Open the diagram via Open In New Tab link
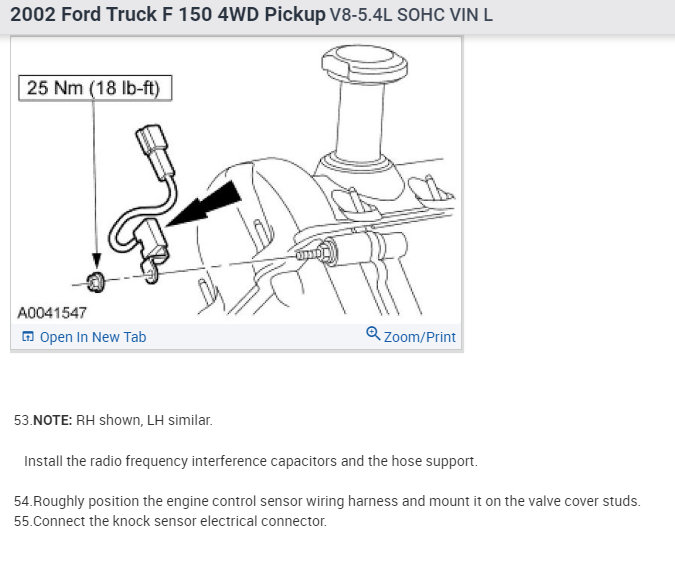 [93, 337]
